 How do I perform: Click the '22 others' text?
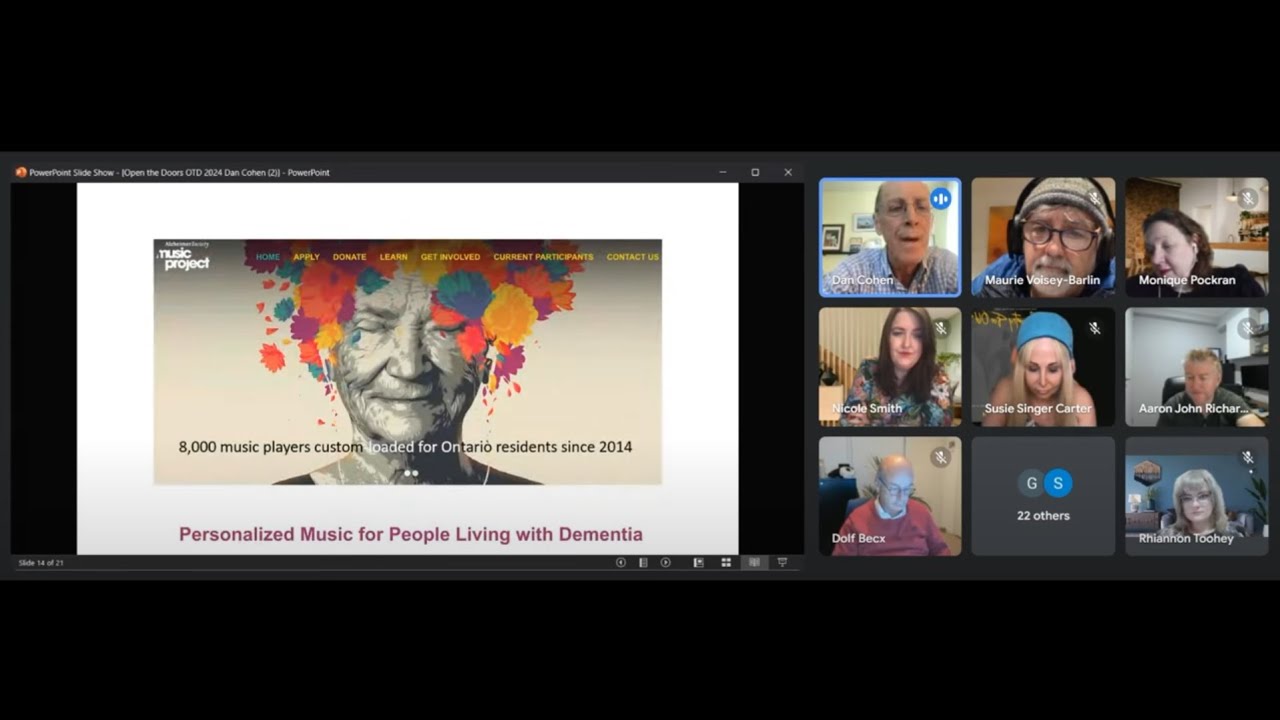coord(1043,516)
